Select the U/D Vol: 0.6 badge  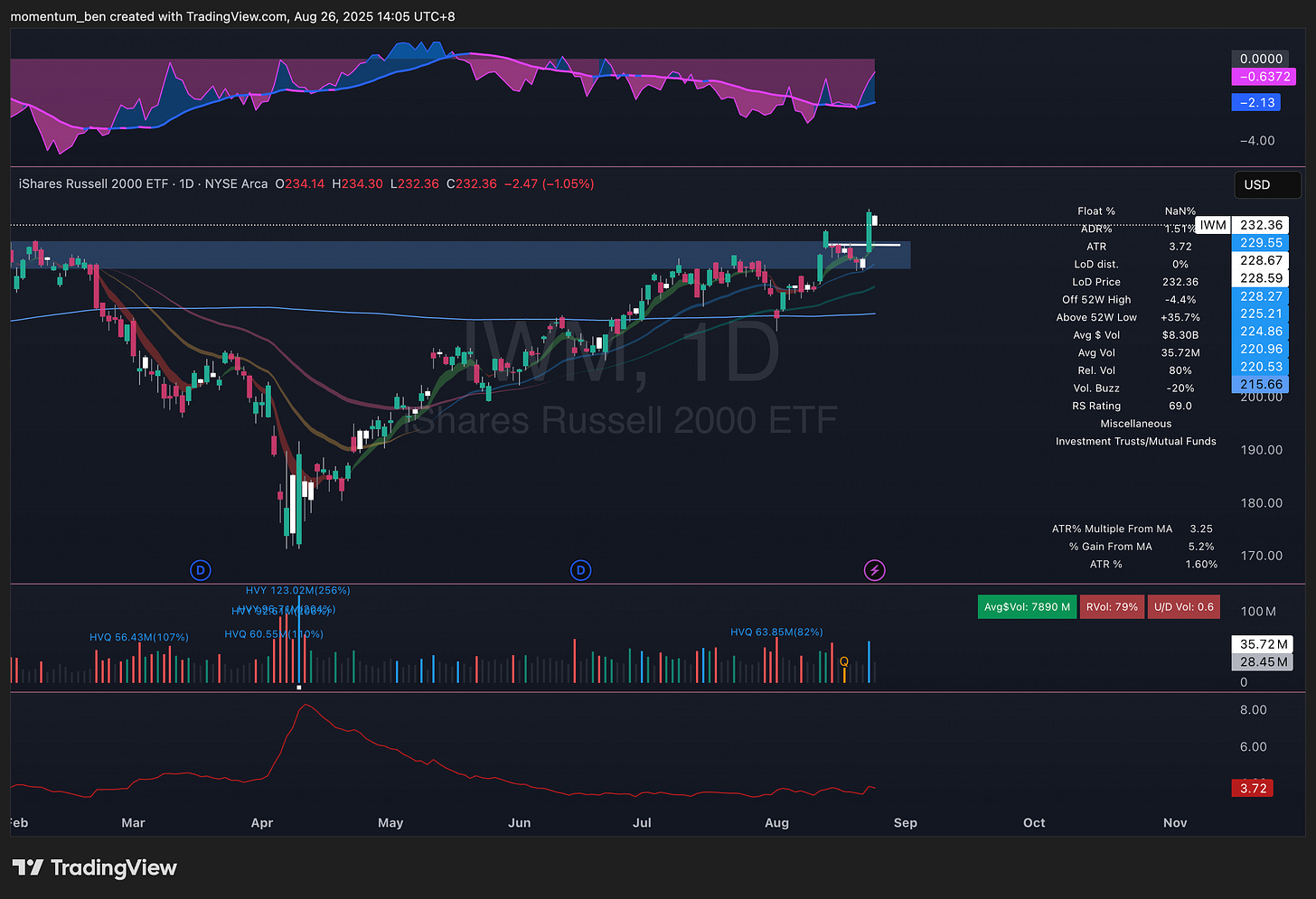tap(1183, 607)
